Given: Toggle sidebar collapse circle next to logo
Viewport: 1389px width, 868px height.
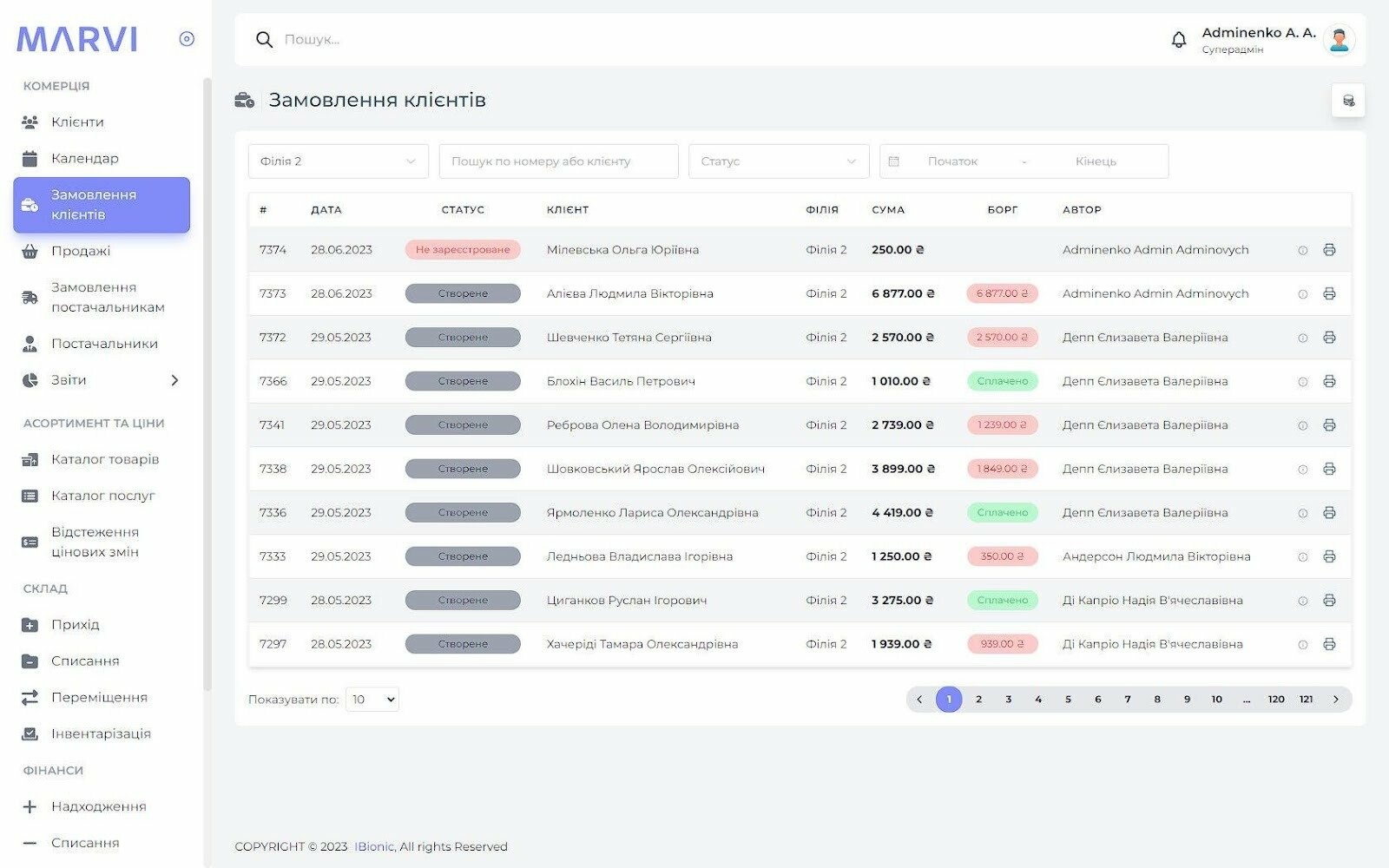Looking at the screenshot, I should 187,39.
